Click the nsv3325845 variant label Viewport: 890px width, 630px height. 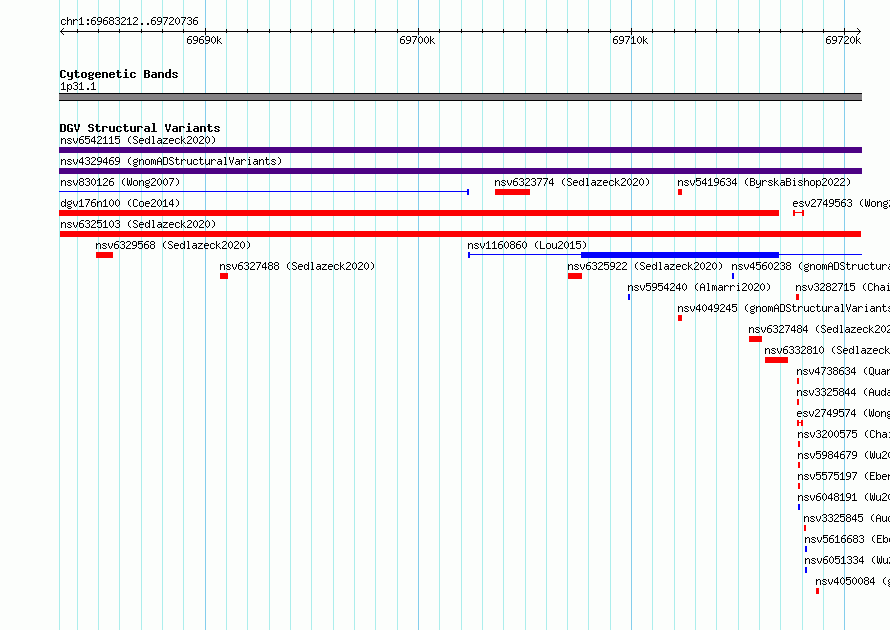tap(847, 518)
